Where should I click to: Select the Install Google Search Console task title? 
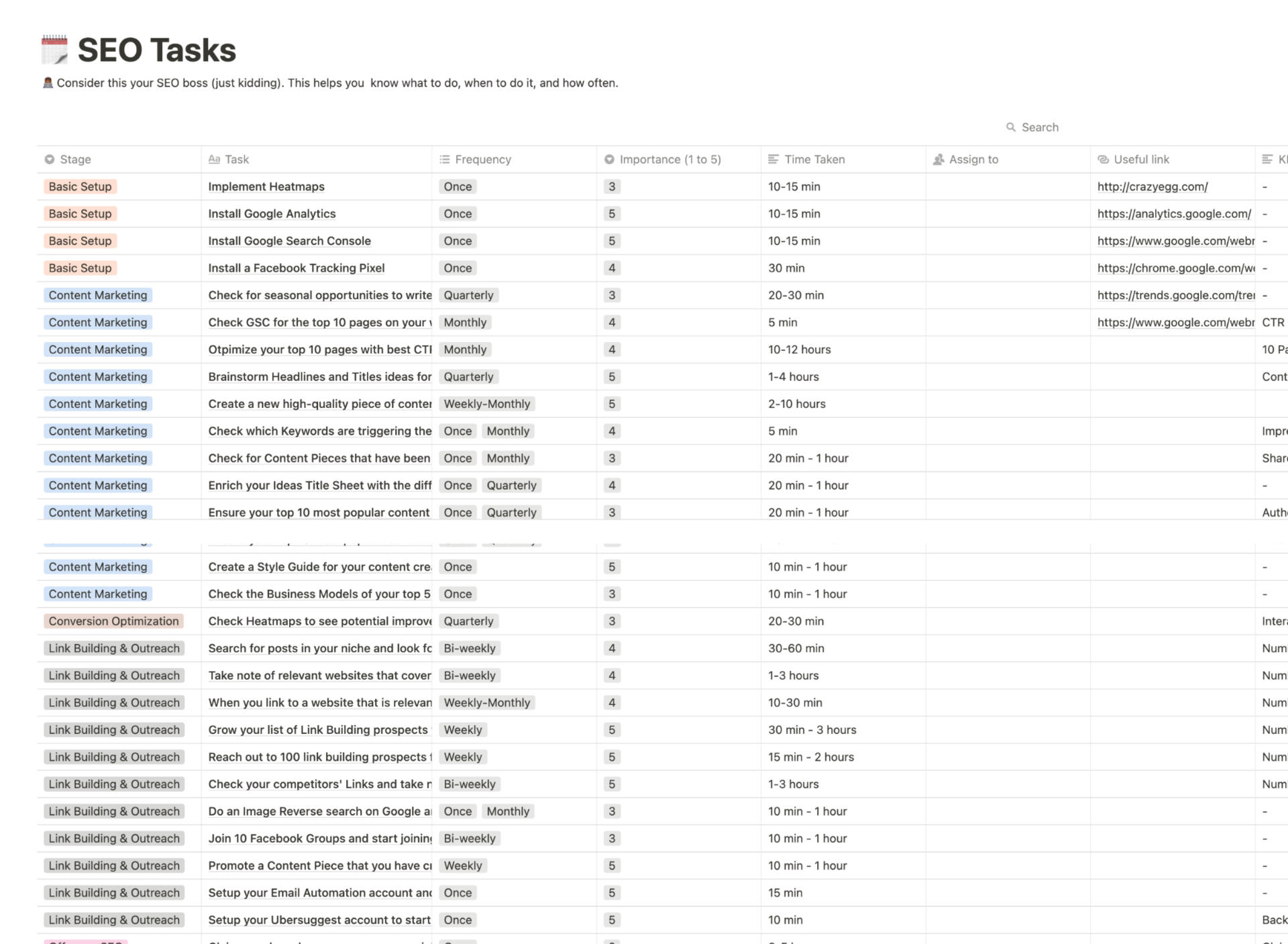pos(289,240)
